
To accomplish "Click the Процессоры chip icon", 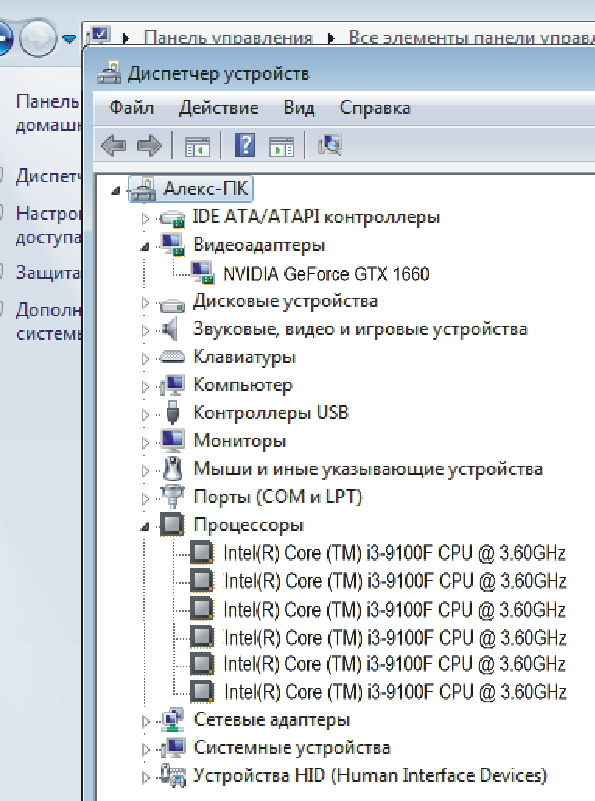I will coord(172,524).
